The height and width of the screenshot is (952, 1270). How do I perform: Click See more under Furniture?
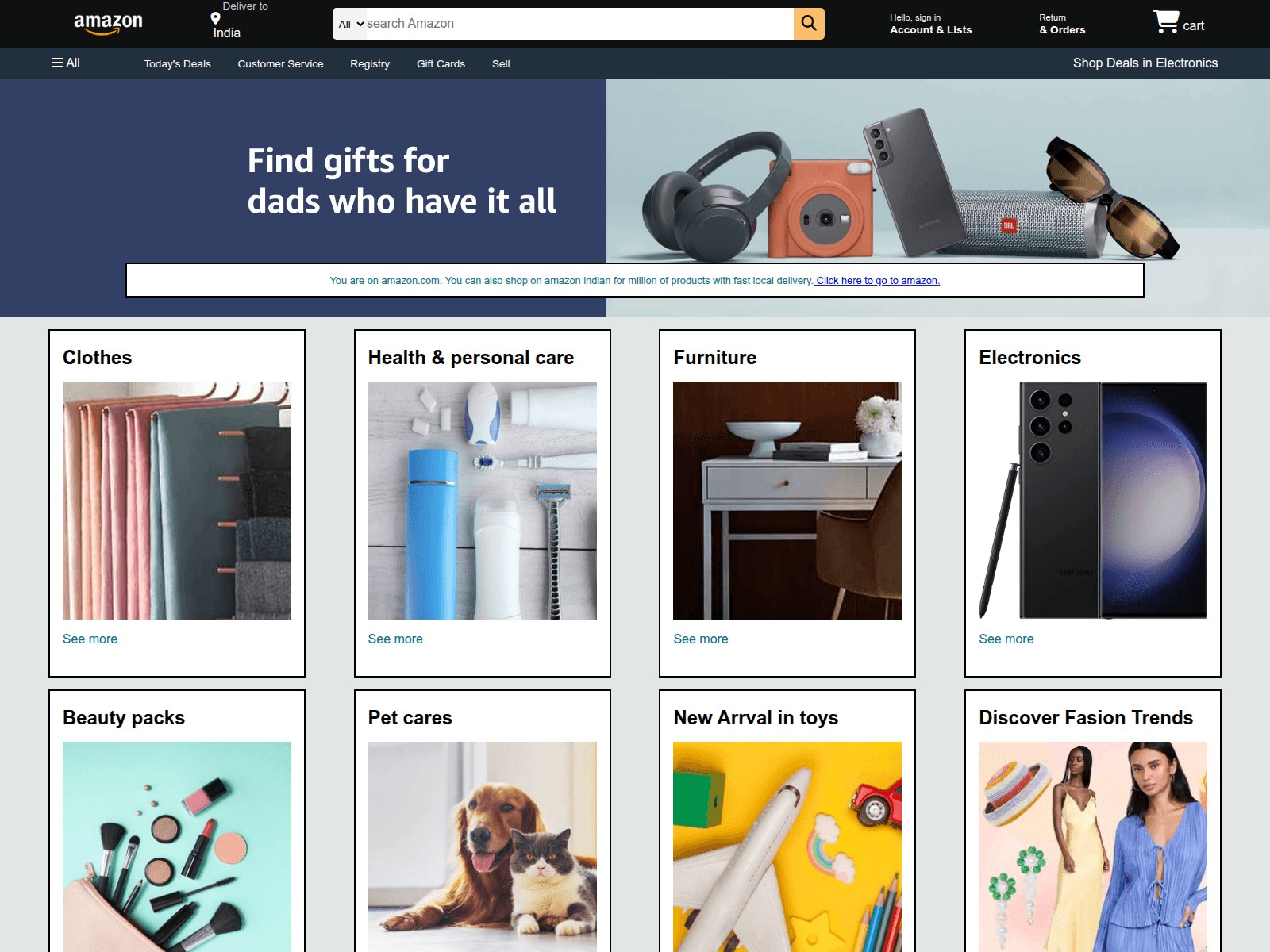[x=700, y=639]
